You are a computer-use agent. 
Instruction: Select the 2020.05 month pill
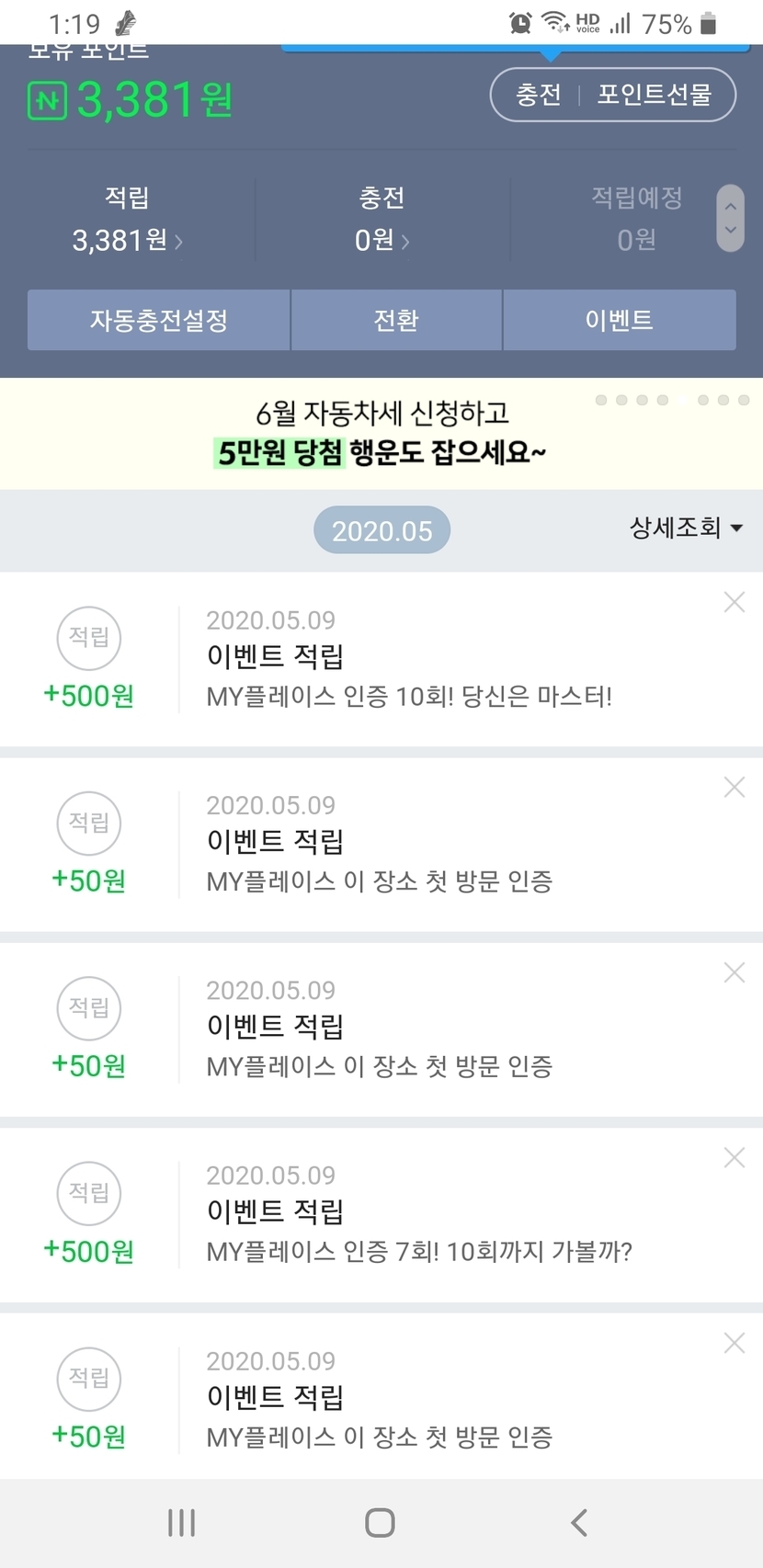pyautogui.click(x=381, y=530)
